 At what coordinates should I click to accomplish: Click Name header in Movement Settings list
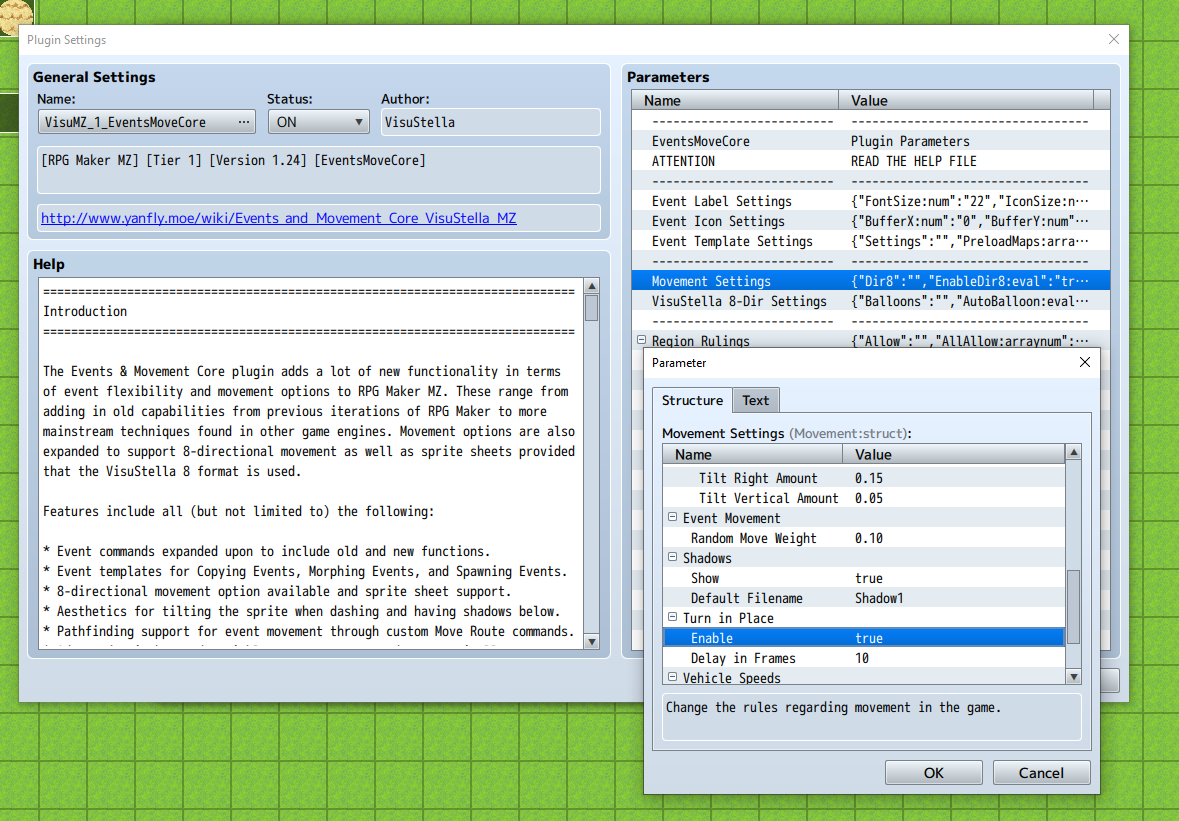753,454
